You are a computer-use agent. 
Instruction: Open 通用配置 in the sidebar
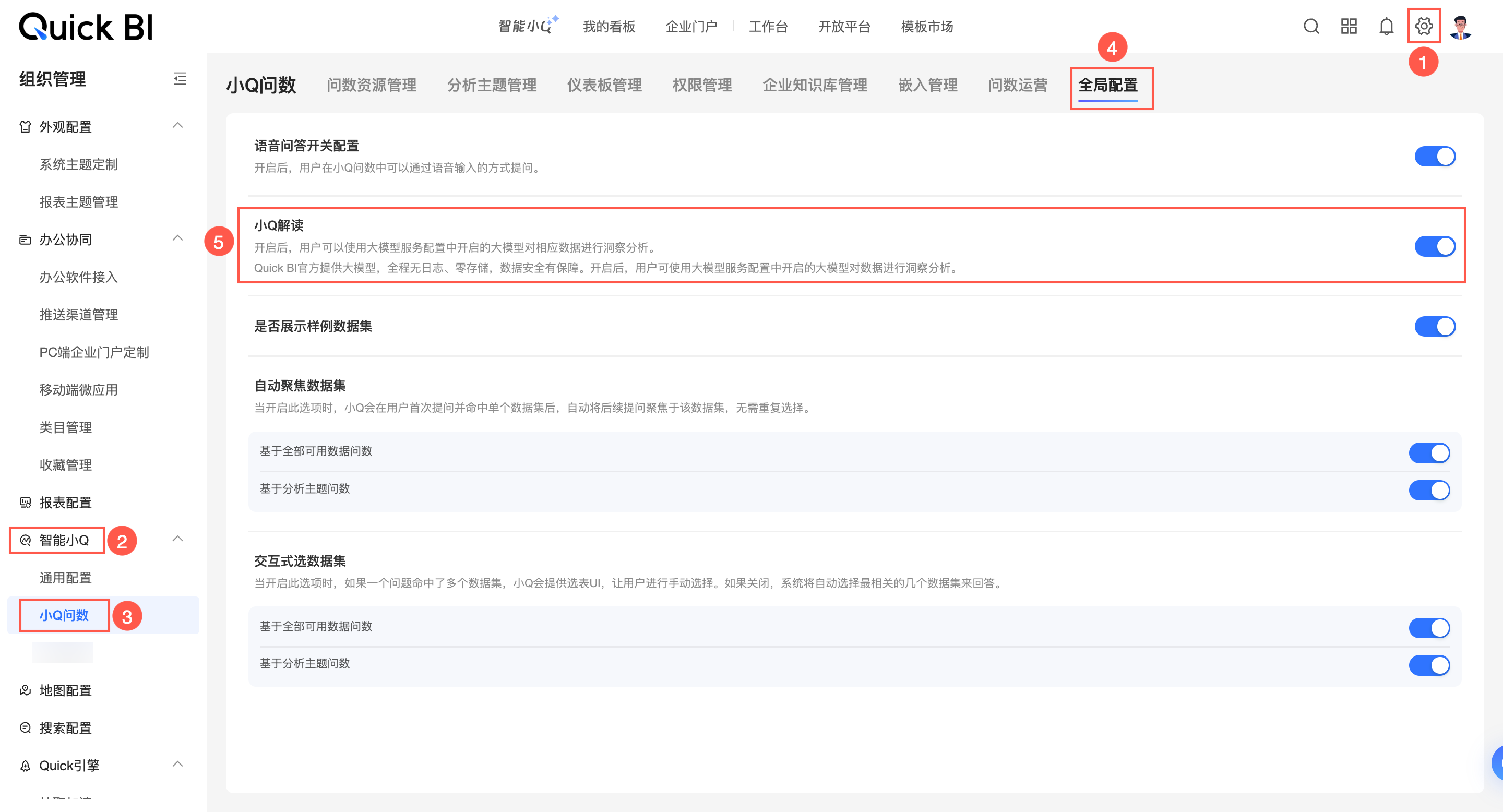click(65, 578)
